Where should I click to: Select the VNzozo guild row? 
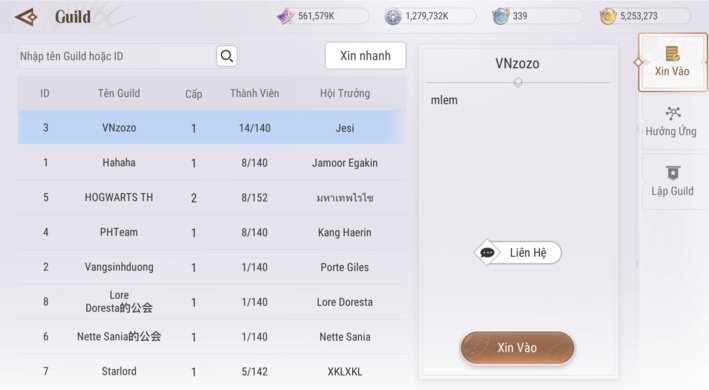pyautogui.click(x=212, y=128)
